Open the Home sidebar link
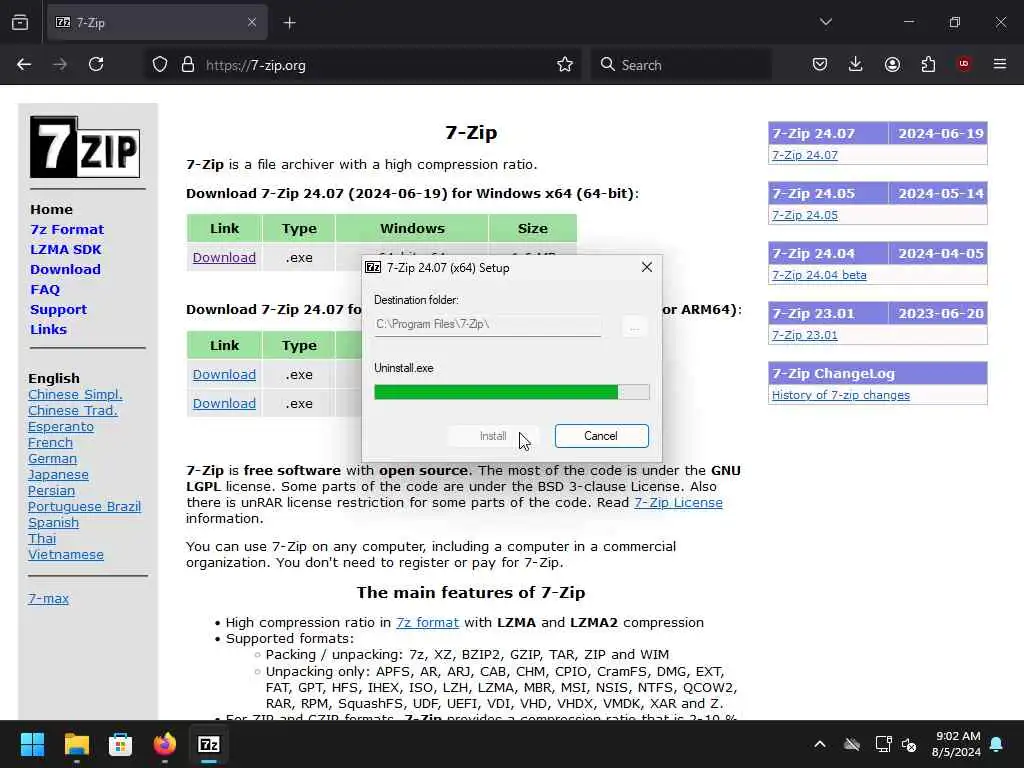1024x768 pixels. (x=52, y=210)
